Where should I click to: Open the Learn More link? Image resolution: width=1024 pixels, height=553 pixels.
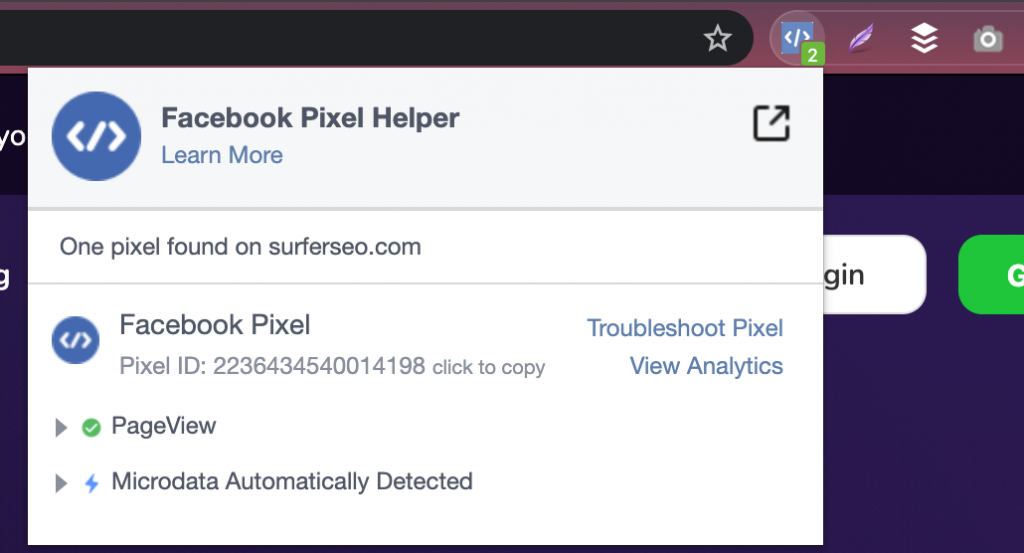tap(222, 155)
